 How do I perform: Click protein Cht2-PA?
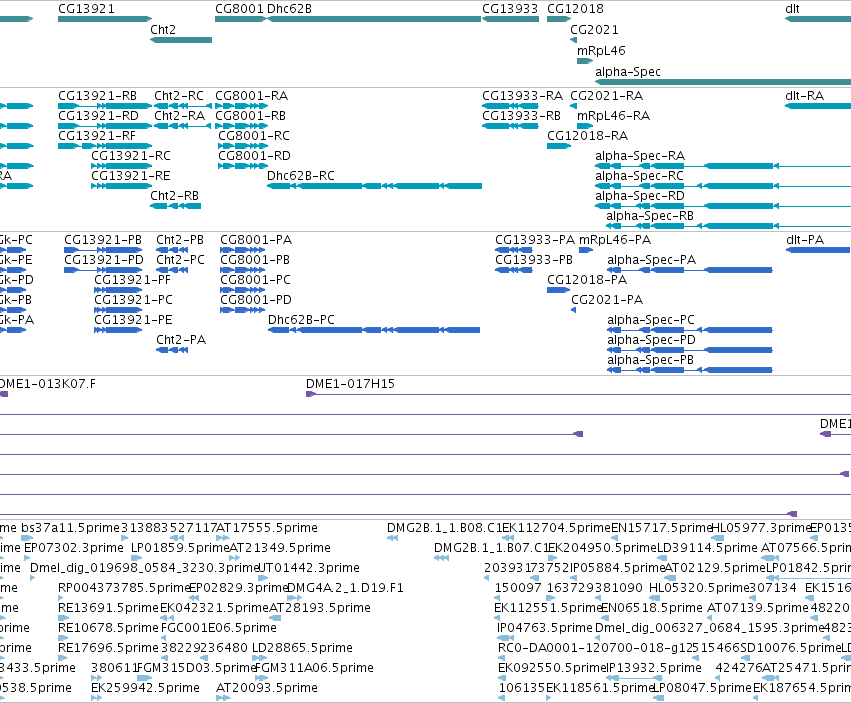pyautogui.click(x=181, y=340)
